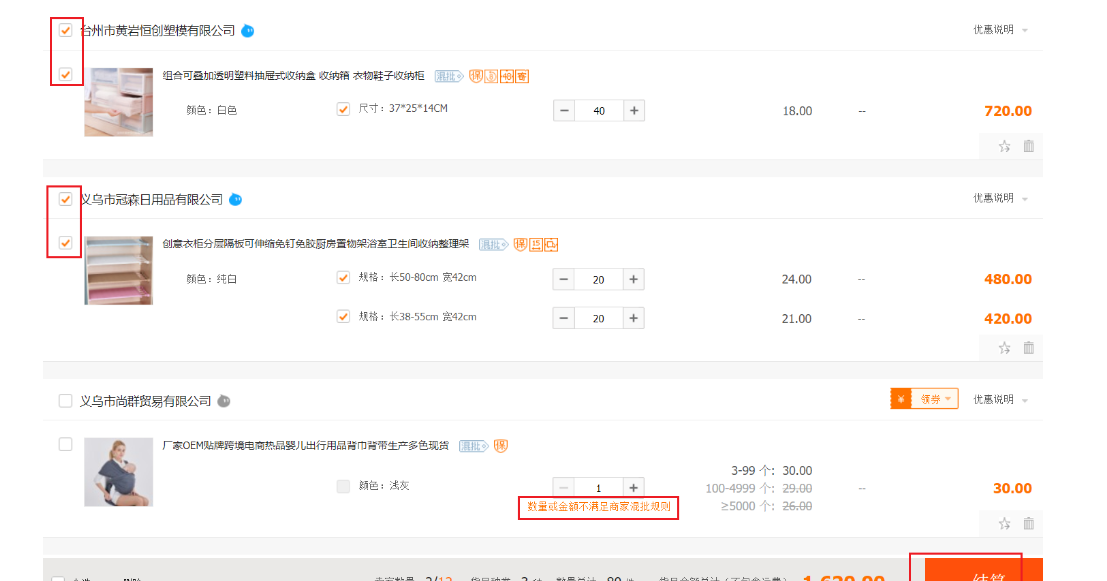This screenshot has height=581, width=1107.
Task: Click grey chat icon beside 义乌市尚群贸易有限公司
Action: (224, 402)
